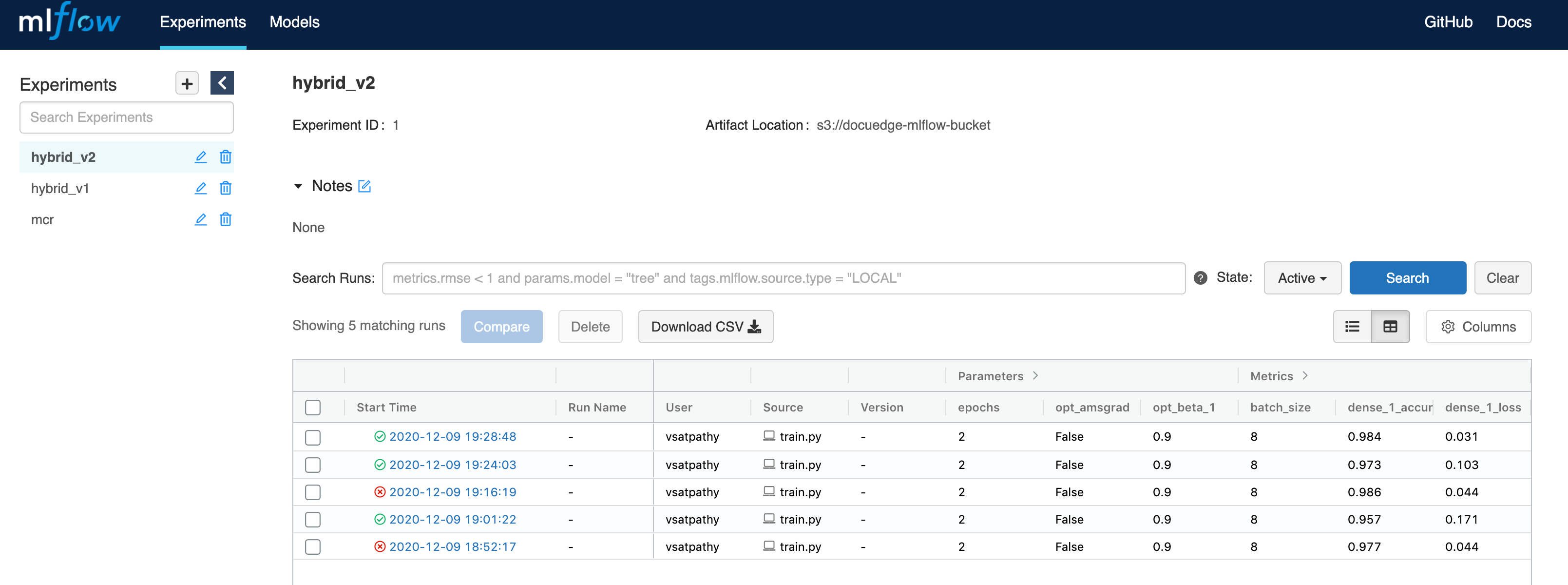Open run started at 2020-12-09 19:16:19
Screen dimensions: 1568x585
tap(452, 492)
